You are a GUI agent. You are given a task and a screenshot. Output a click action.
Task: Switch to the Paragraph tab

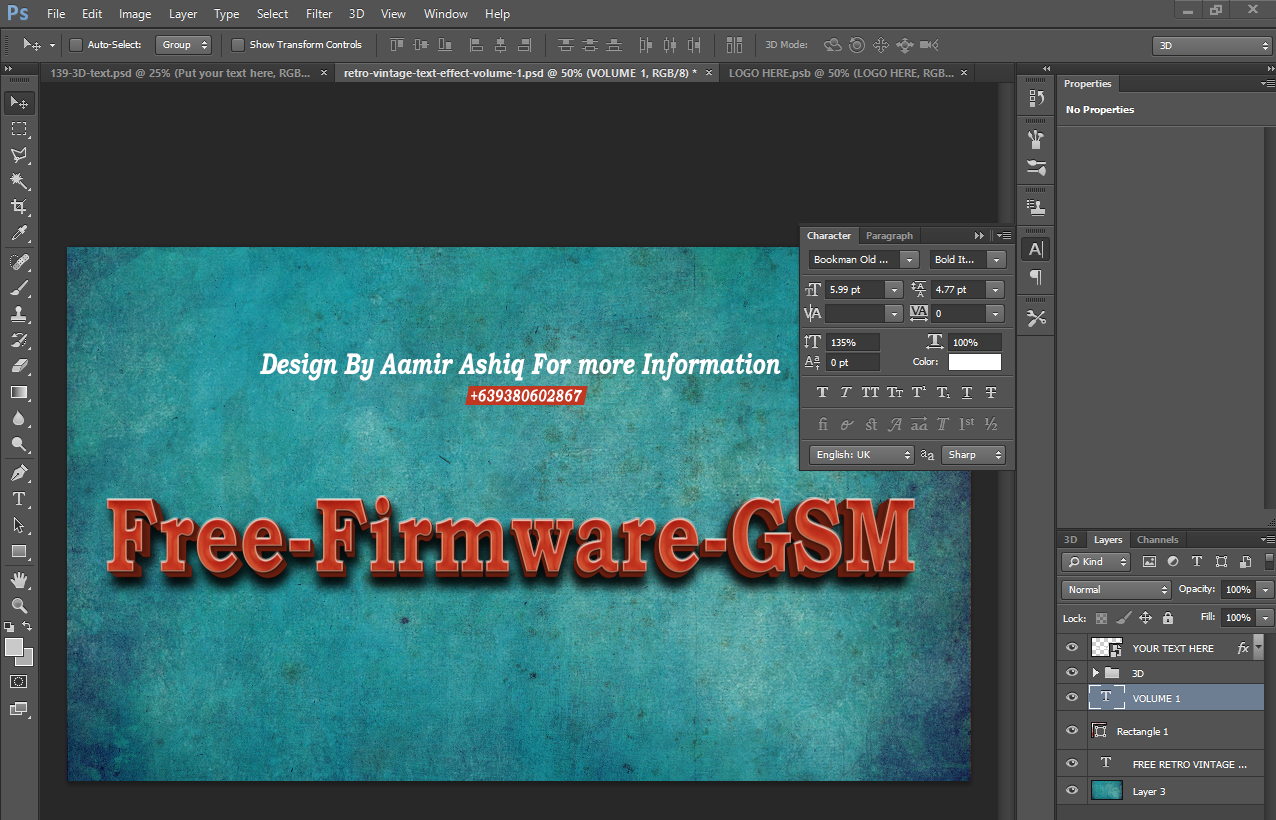point(889,236)
